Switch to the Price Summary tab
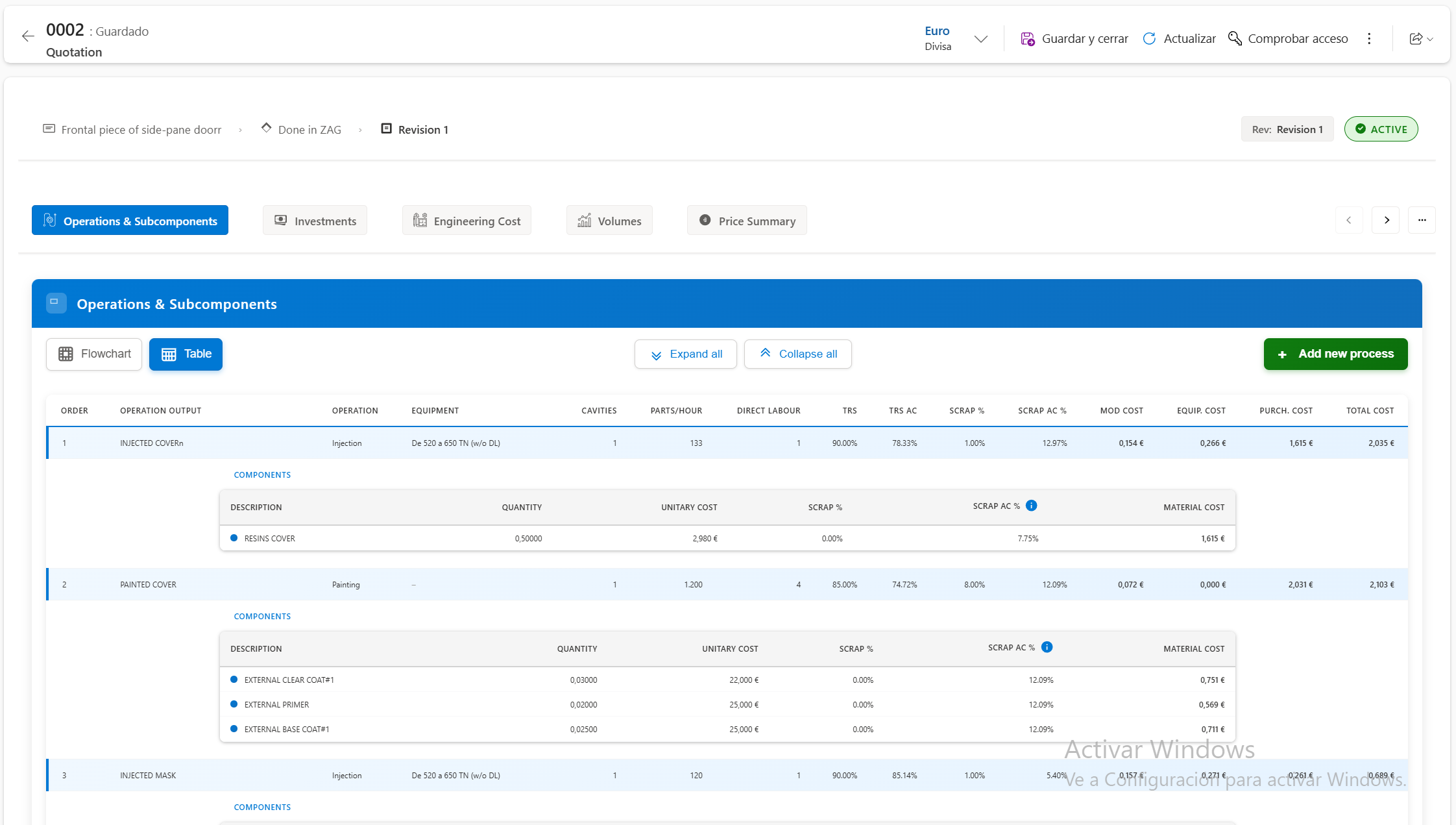Viewport: 1456px width, 825px height. pyautogui.click(x=746, y=221)
